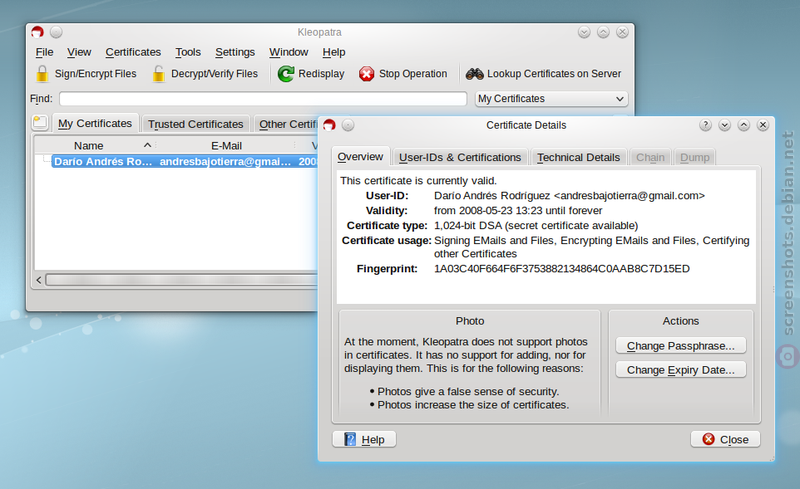Switch to the Trusted Certificates tab
Viewport: 800px width, 489px height.
tap(195, 124)
